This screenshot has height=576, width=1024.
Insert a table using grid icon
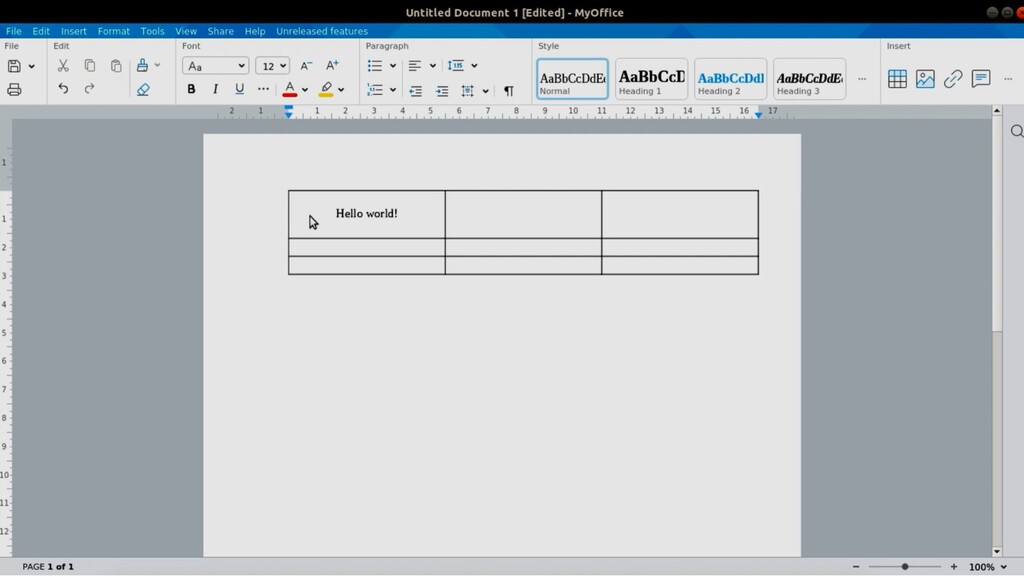click(x=897, y=79)
